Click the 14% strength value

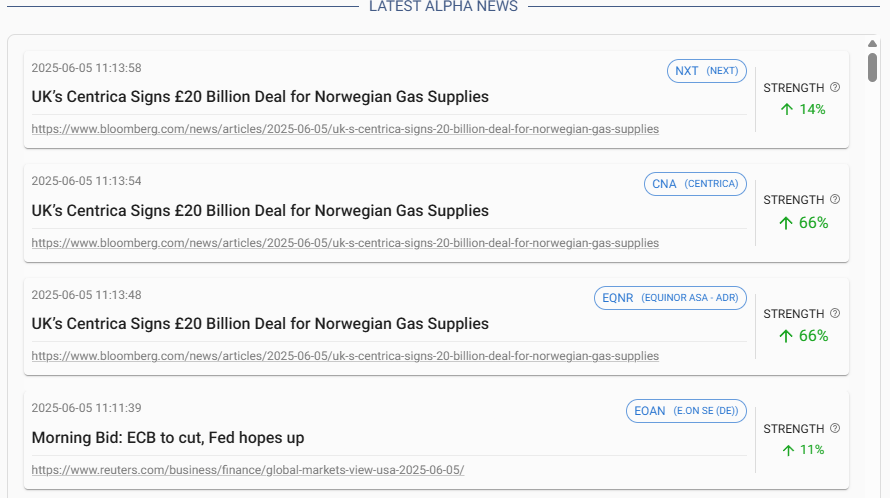tap(812, 110)
